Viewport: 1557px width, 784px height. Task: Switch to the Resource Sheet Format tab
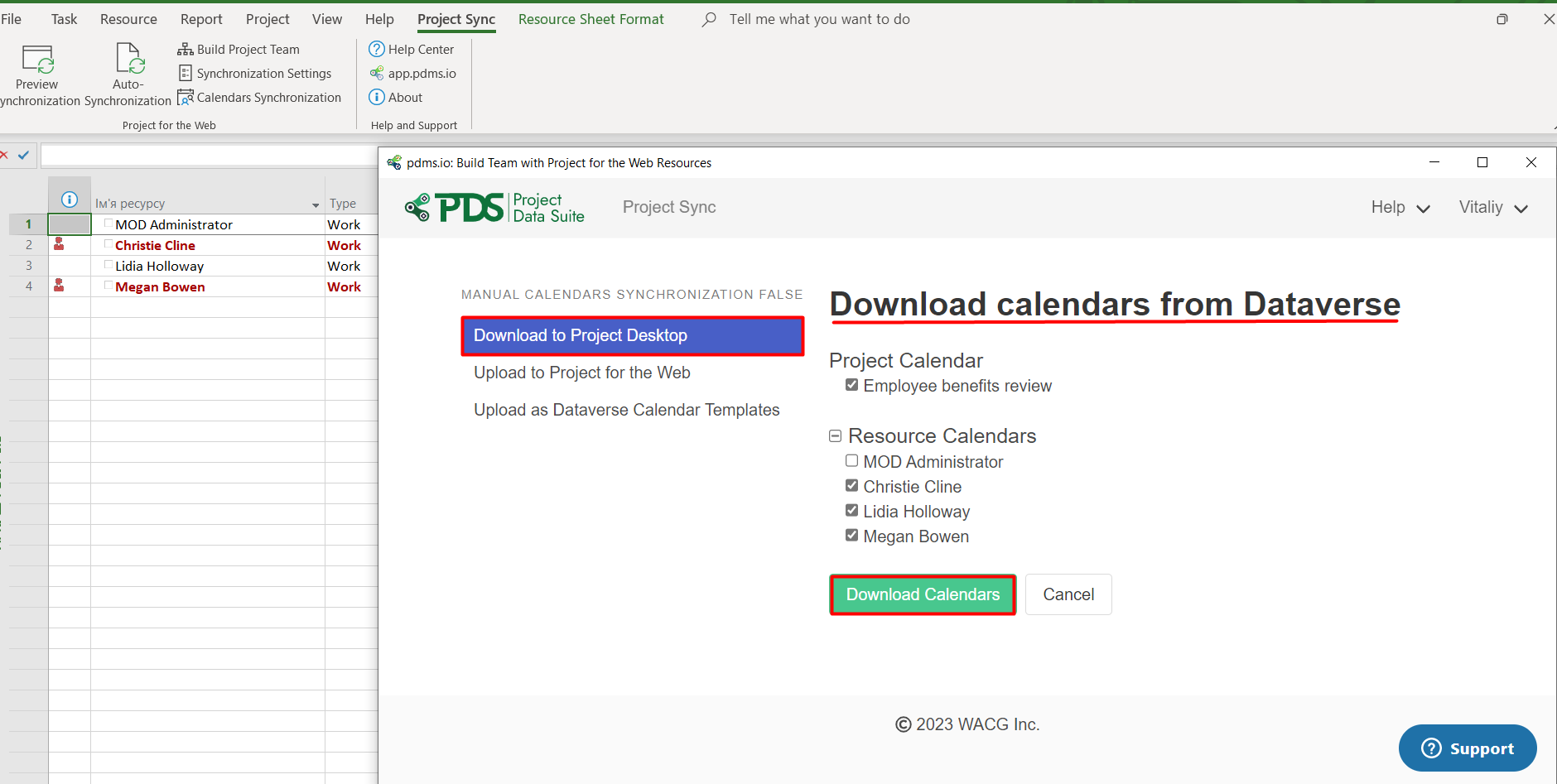591,18
